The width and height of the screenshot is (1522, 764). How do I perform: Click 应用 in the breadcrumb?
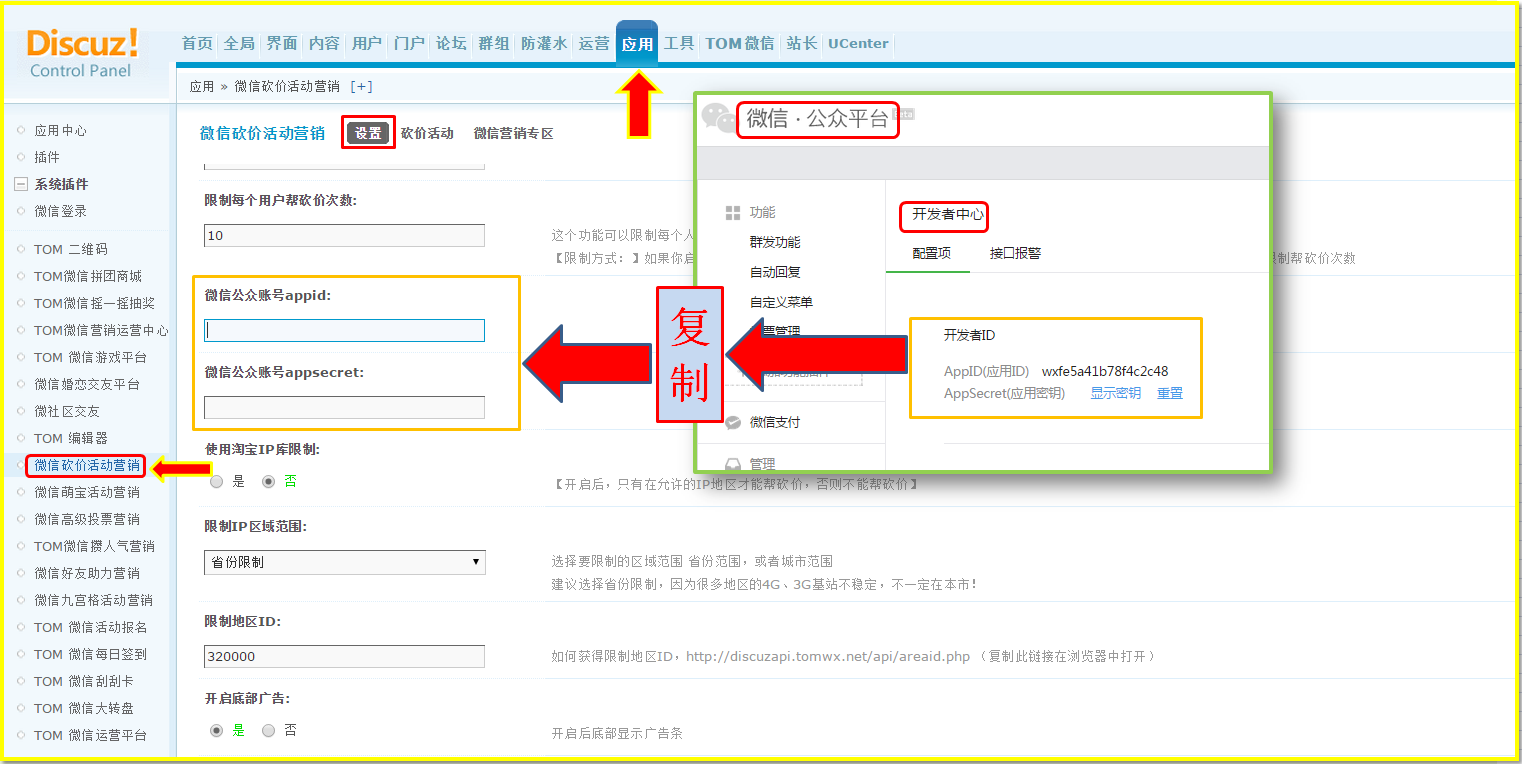point(202,87)
